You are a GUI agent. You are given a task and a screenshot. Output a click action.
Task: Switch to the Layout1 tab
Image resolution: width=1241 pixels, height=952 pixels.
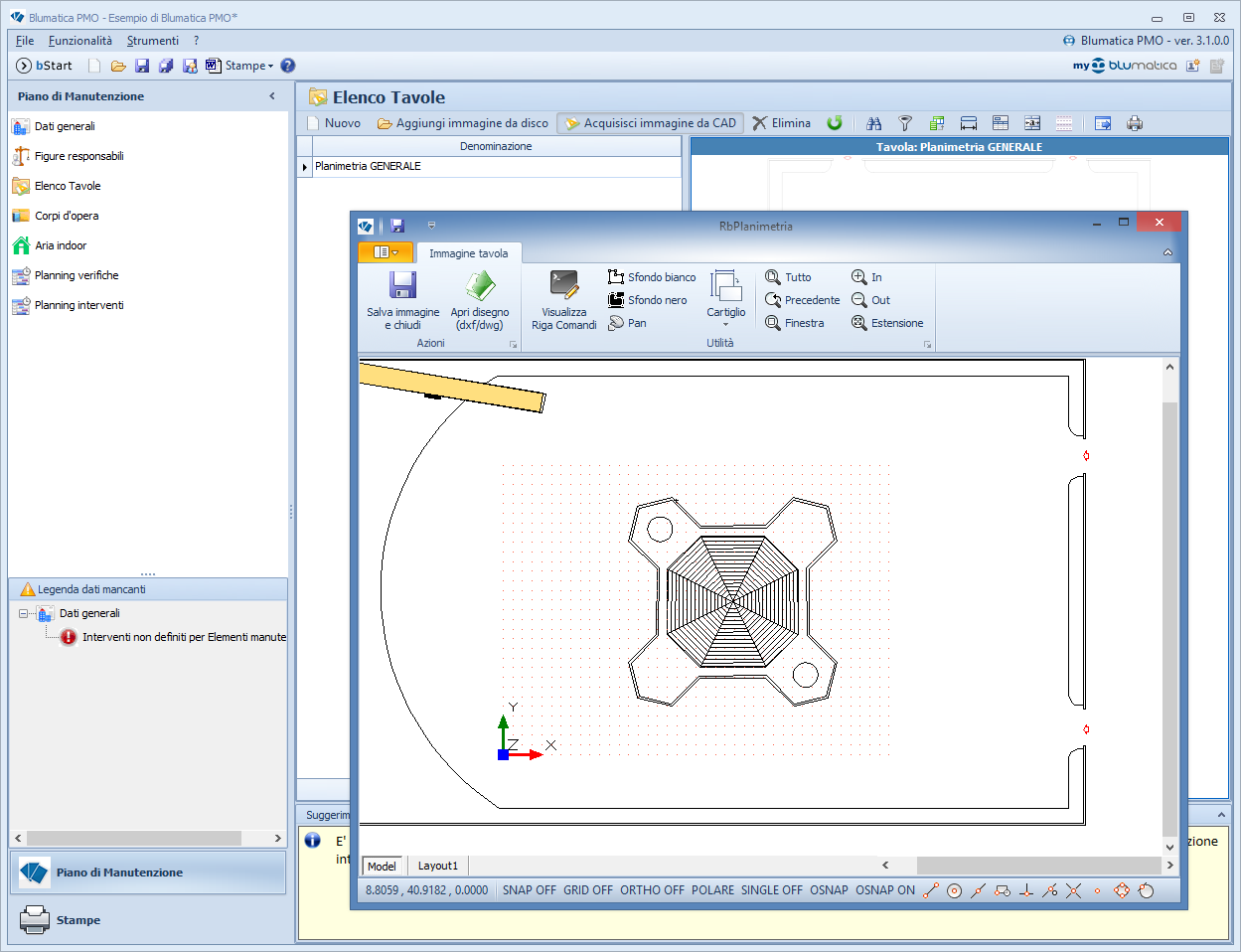click(438, 866)
